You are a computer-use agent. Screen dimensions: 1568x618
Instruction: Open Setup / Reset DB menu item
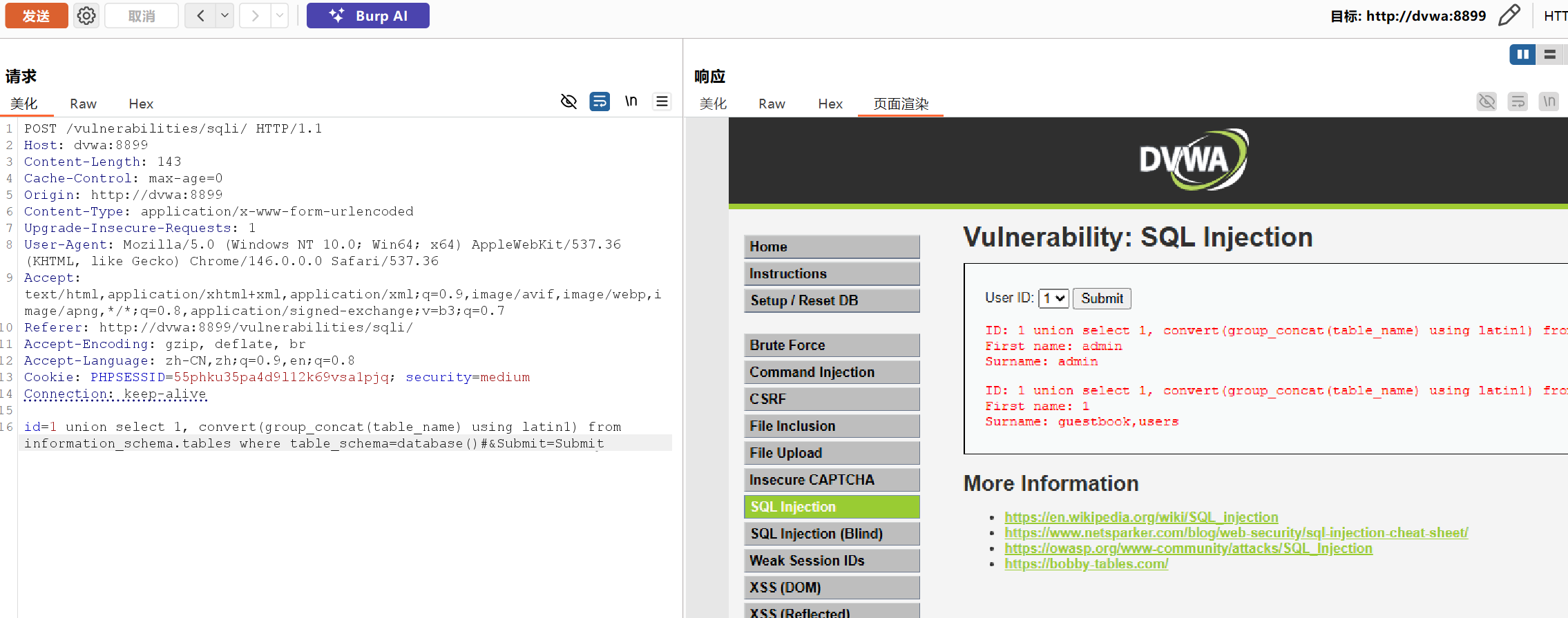[832, 300]
